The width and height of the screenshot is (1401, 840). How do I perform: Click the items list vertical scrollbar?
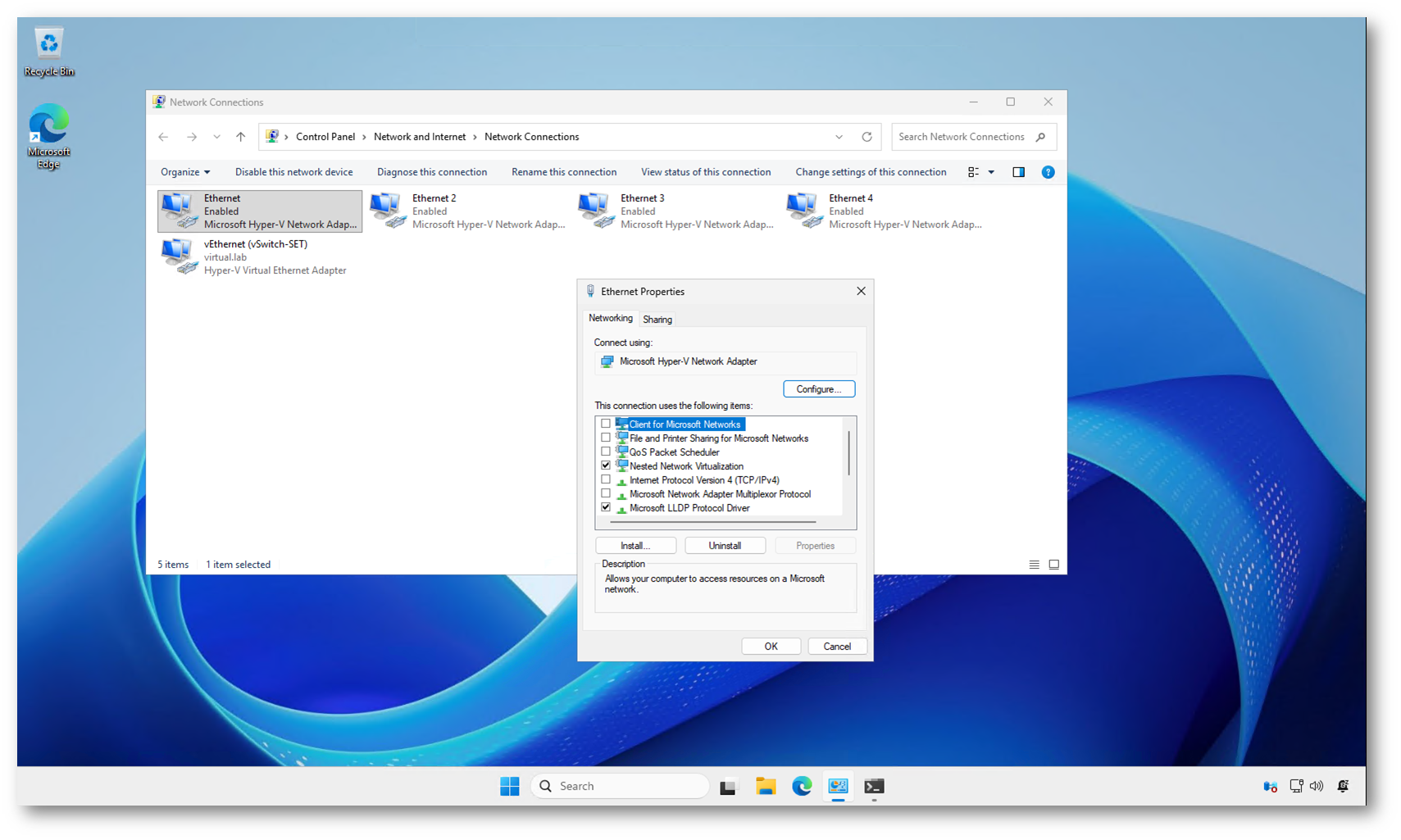[x=848, y=455]
